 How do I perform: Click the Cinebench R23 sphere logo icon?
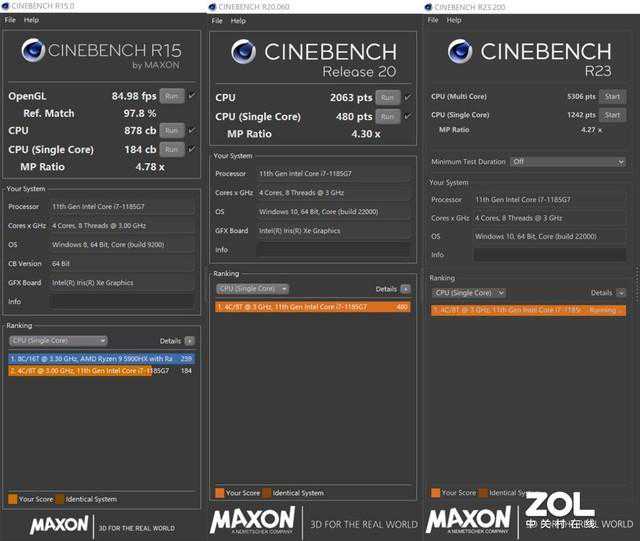pos(460,51)
